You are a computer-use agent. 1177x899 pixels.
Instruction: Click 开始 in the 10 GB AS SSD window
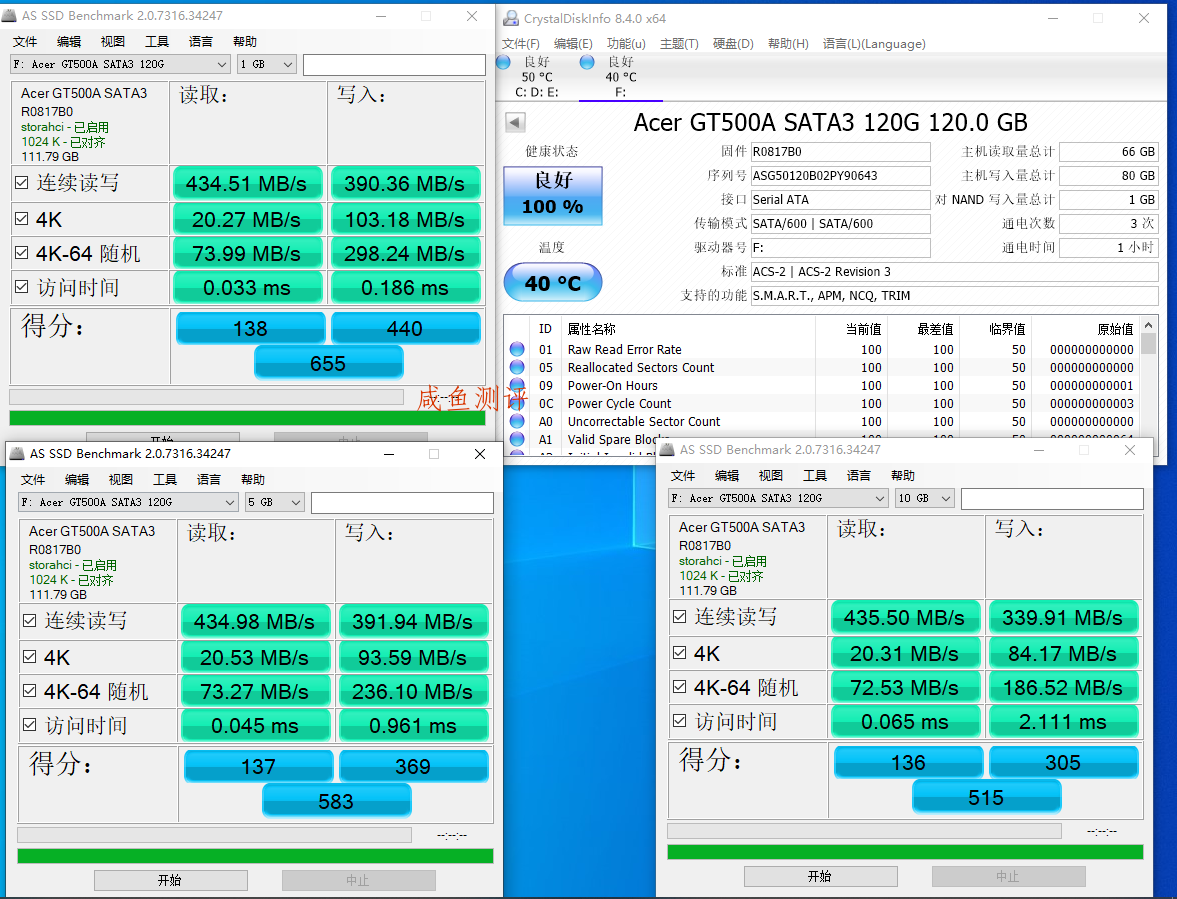coord(820,876)
